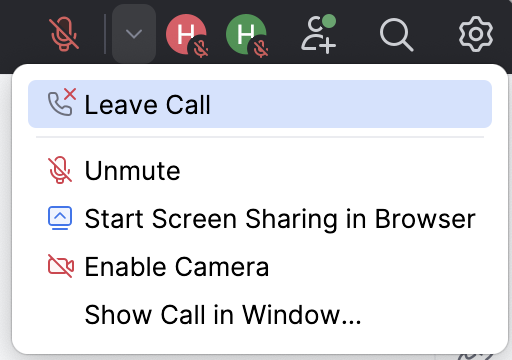This screenshot has height=360, width=512.
Task: Click the blue screen sharing icon
Action: [x=60, y=218]
